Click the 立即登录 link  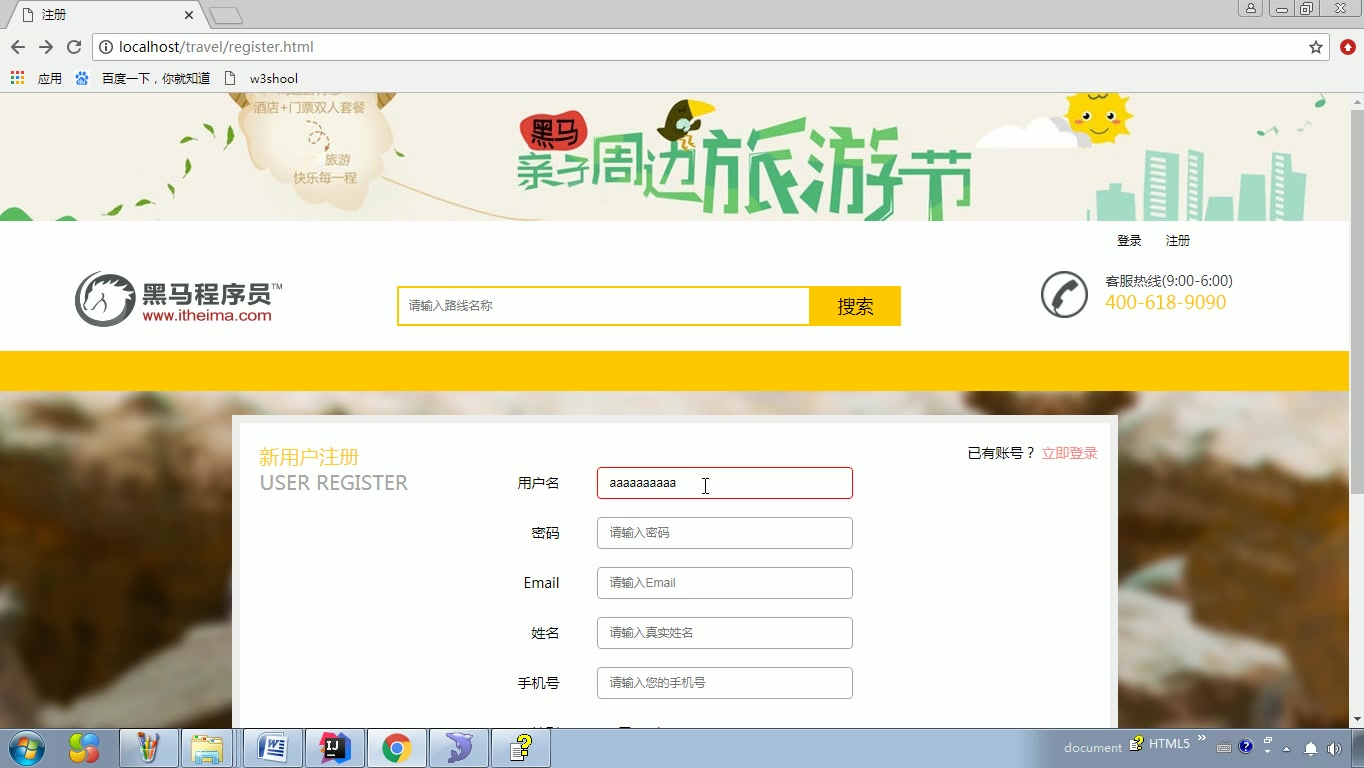pos(1069,453)
